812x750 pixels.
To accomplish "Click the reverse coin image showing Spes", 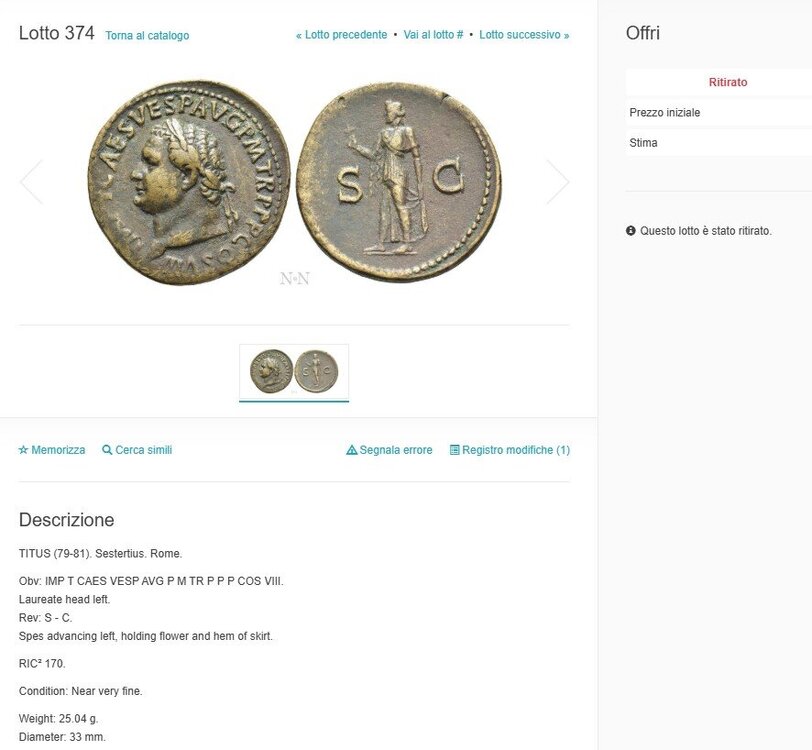I will pyautogui.click(x=399, y=180).
